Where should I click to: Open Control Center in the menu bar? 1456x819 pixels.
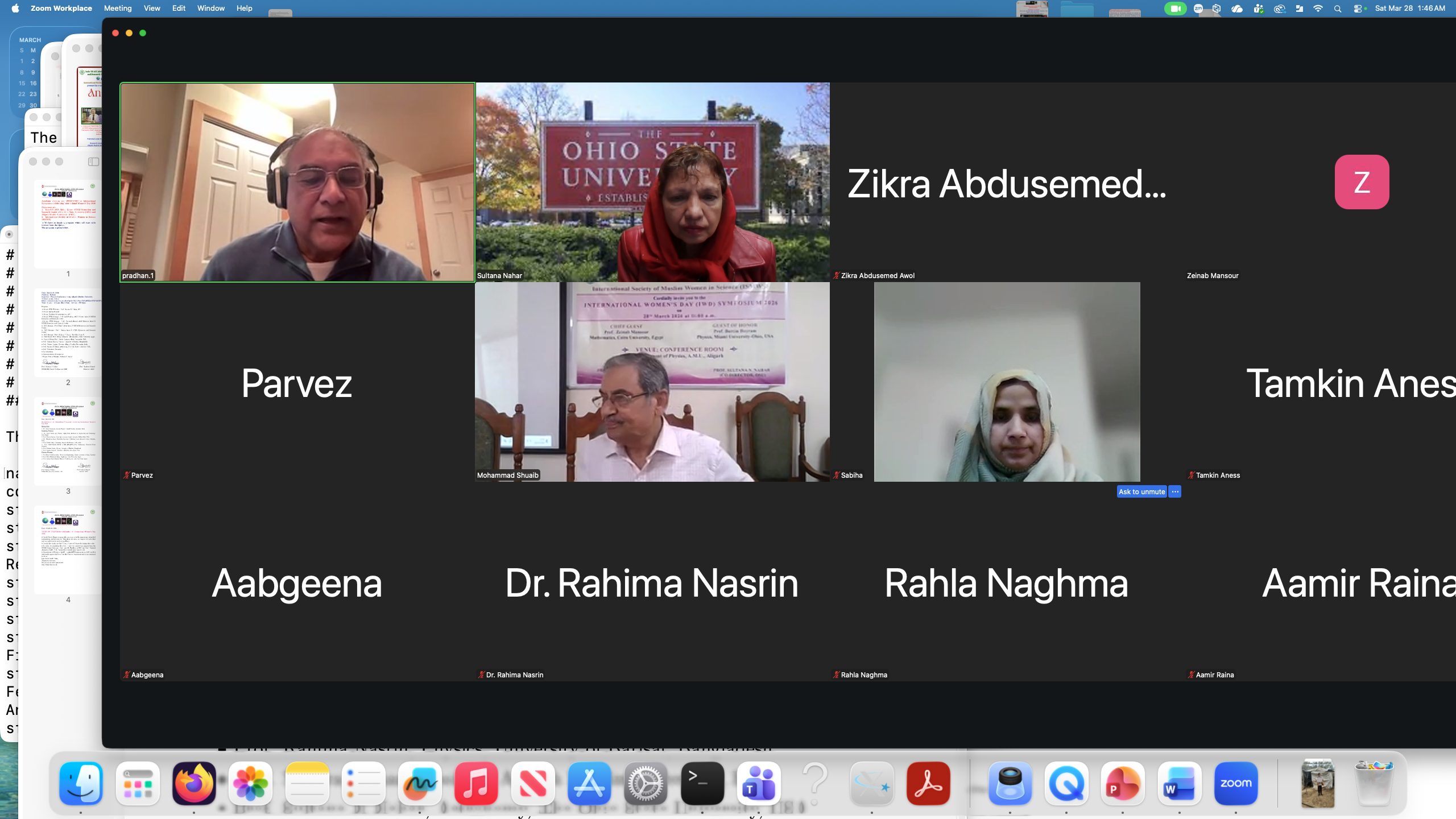[1358, 8]
